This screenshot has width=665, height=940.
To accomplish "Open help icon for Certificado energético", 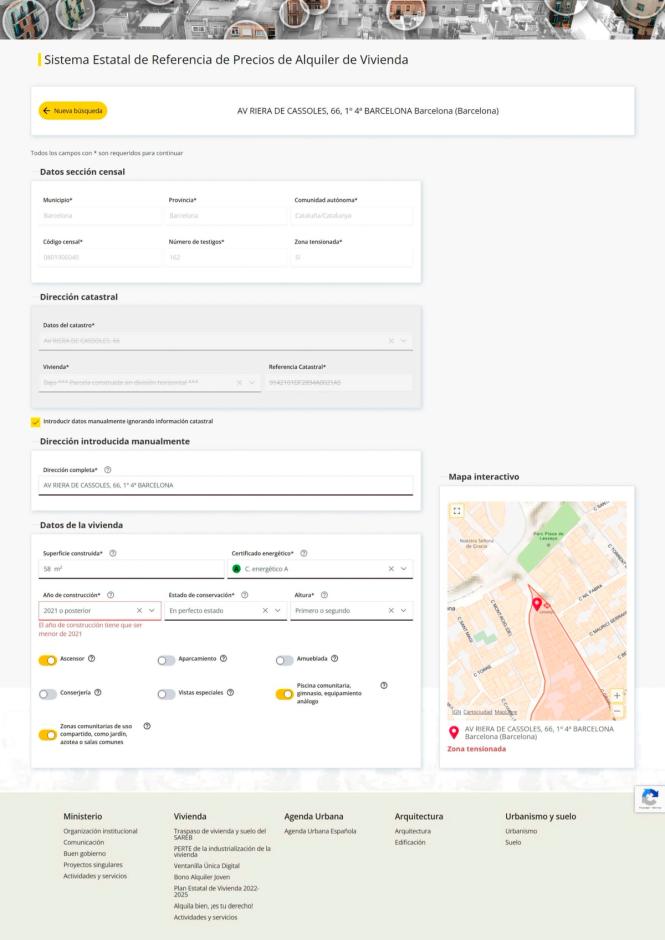I will (x=303, y=553).
